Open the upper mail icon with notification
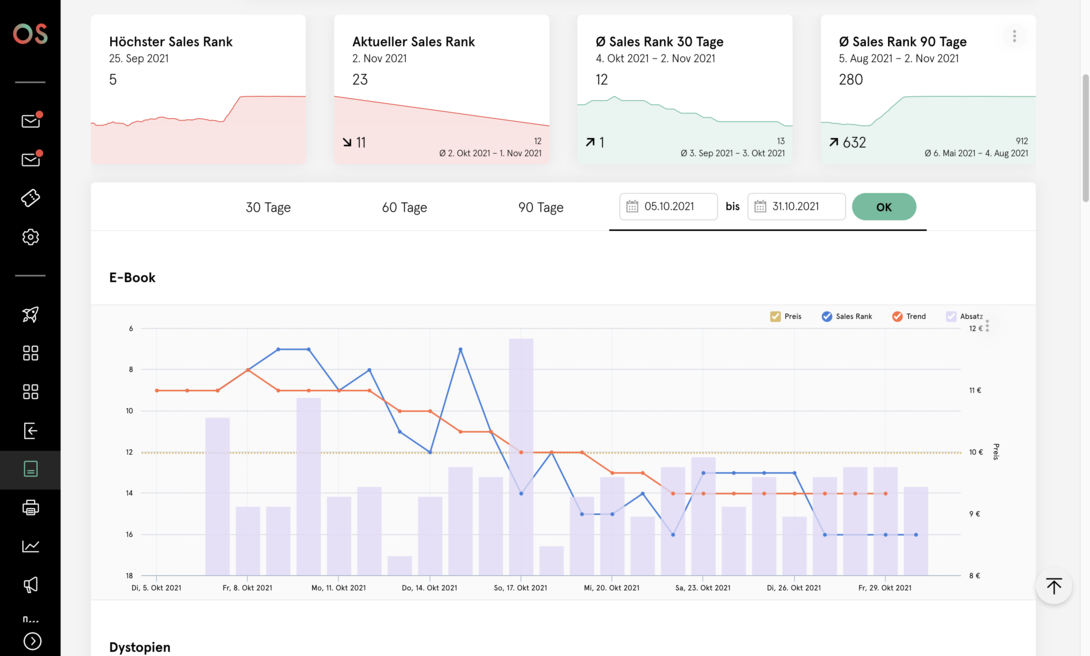The width and height of the screenshot is (1090, 656). coord(31,121)
